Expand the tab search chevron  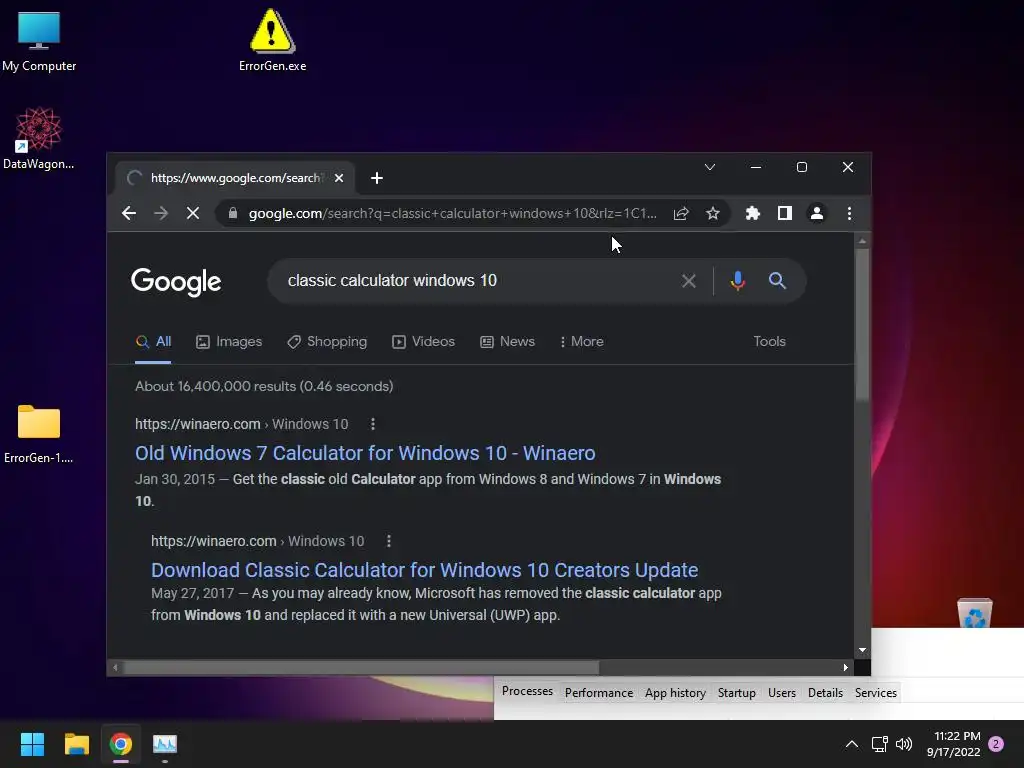click(710, 167)
